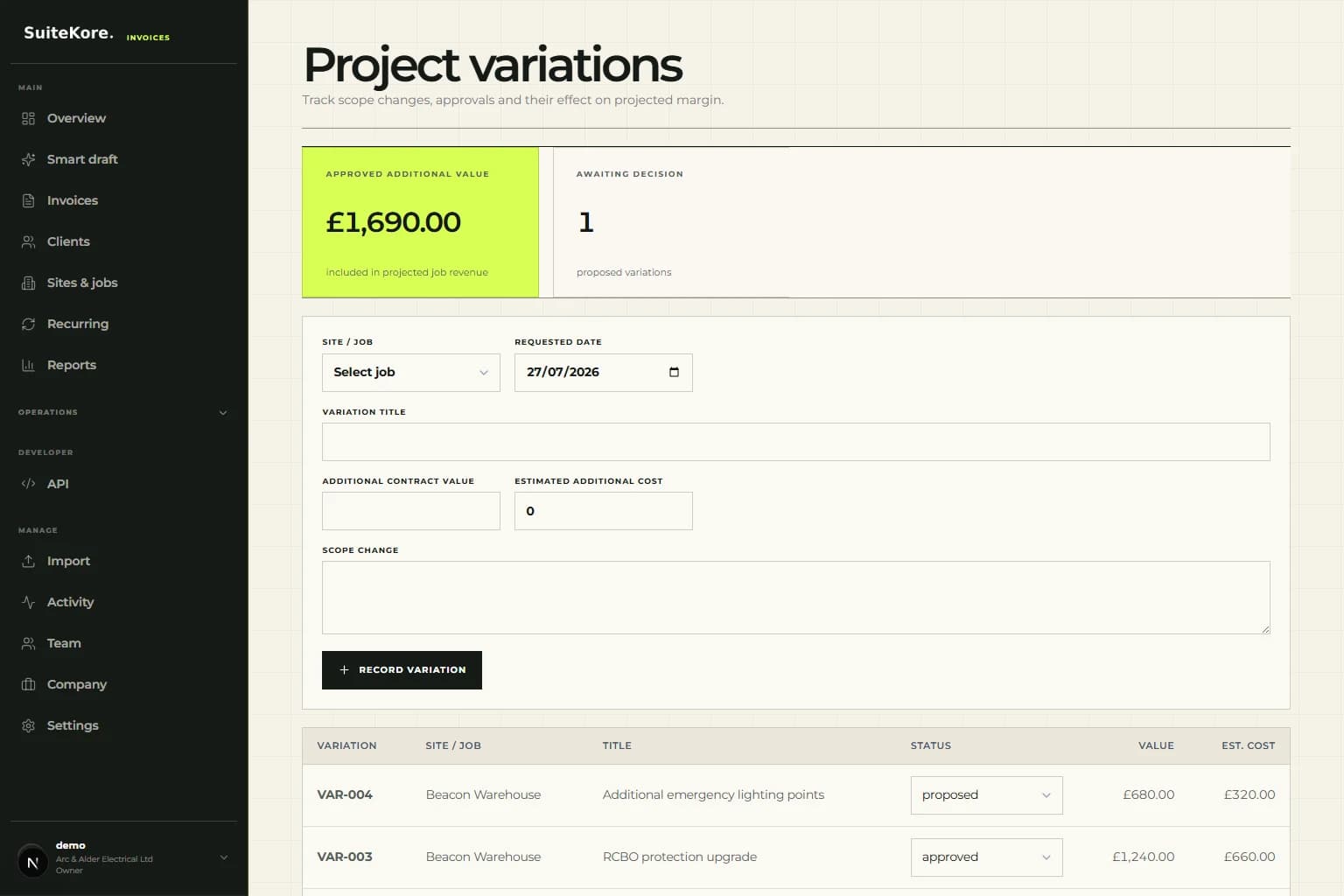Click the Awaiting Decision card

pos(671,222)
